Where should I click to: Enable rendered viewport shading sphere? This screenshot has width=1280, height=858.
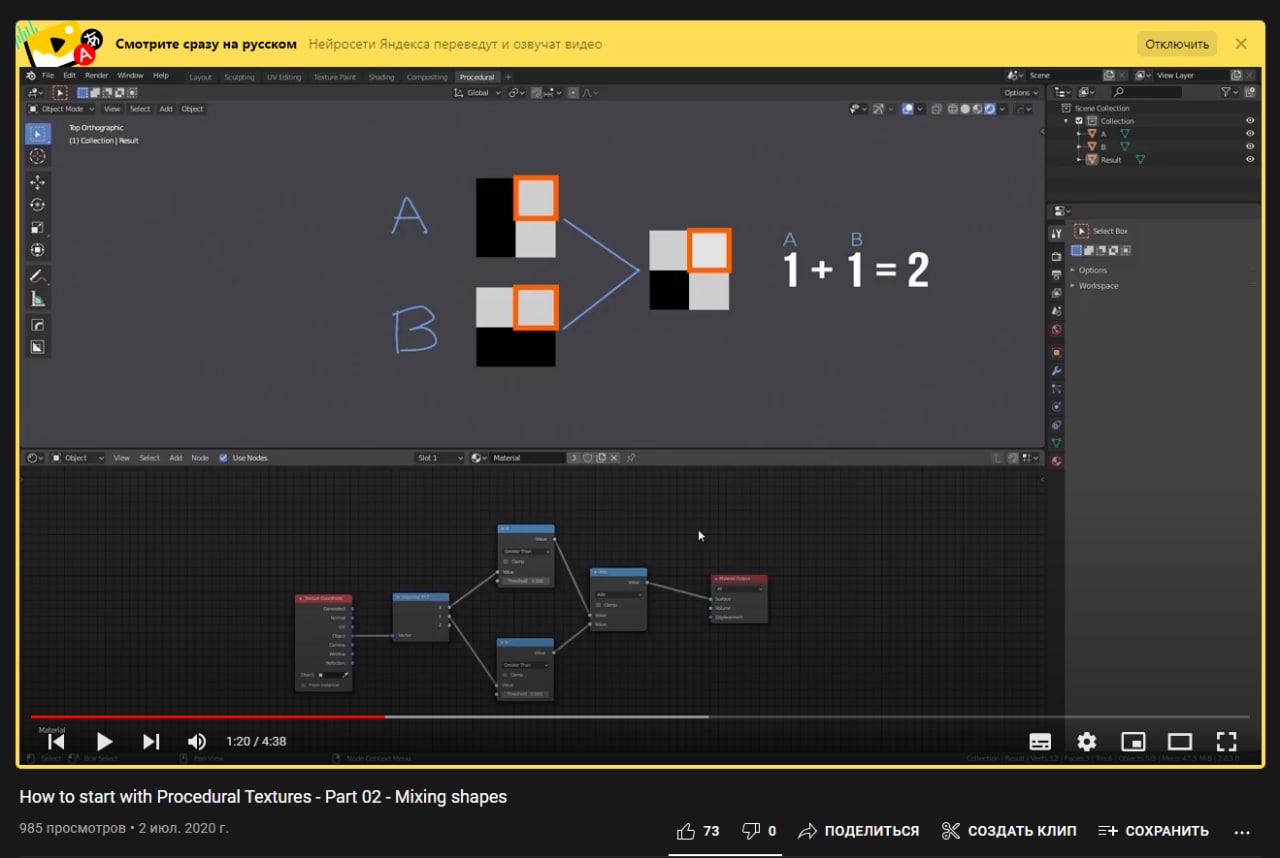pos(989,109)
